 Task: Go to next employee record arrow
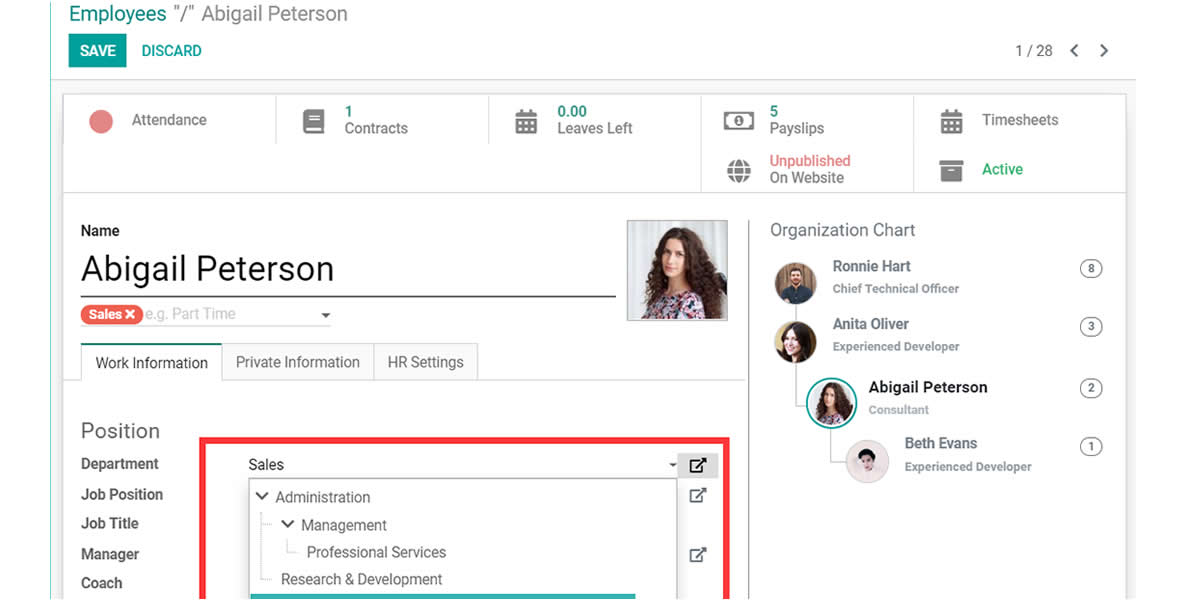tap(1104, 51)
